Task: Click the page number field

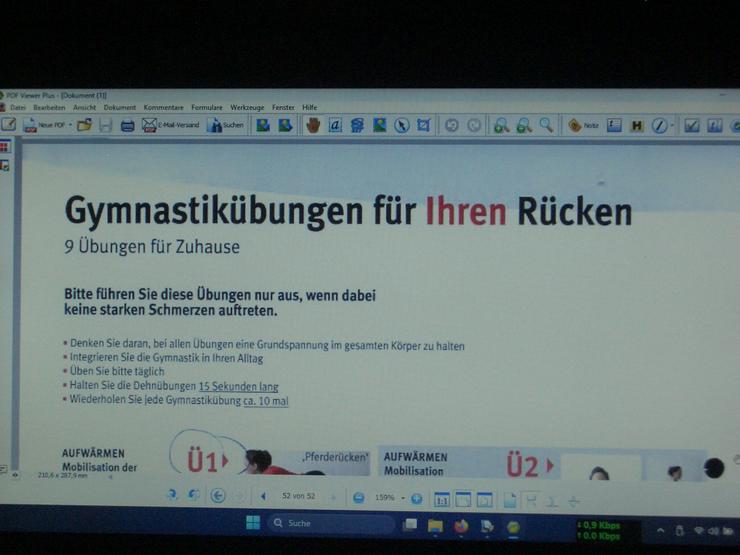Action: [298, 497]
